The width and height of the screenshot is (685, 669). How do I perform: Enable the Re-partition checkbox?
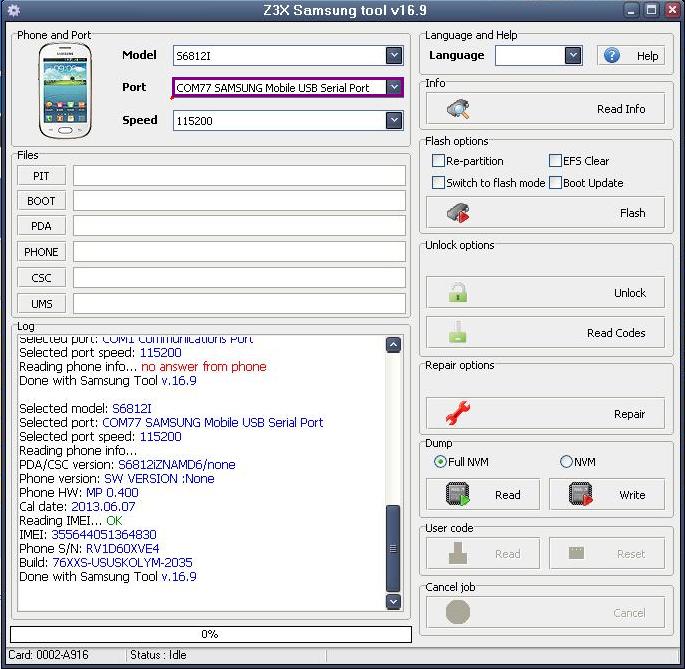click(438, 161)
